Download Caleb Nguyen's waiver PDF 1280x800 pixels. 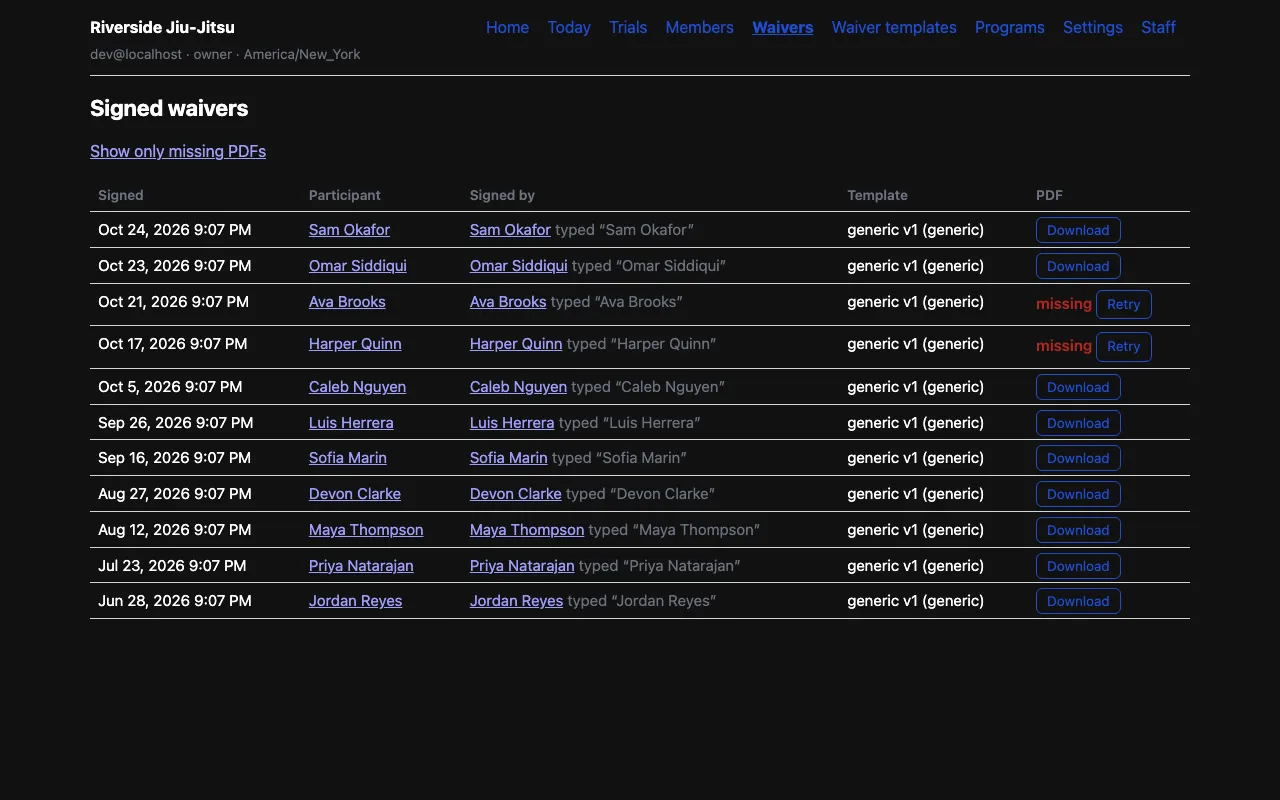point(1078,387)
